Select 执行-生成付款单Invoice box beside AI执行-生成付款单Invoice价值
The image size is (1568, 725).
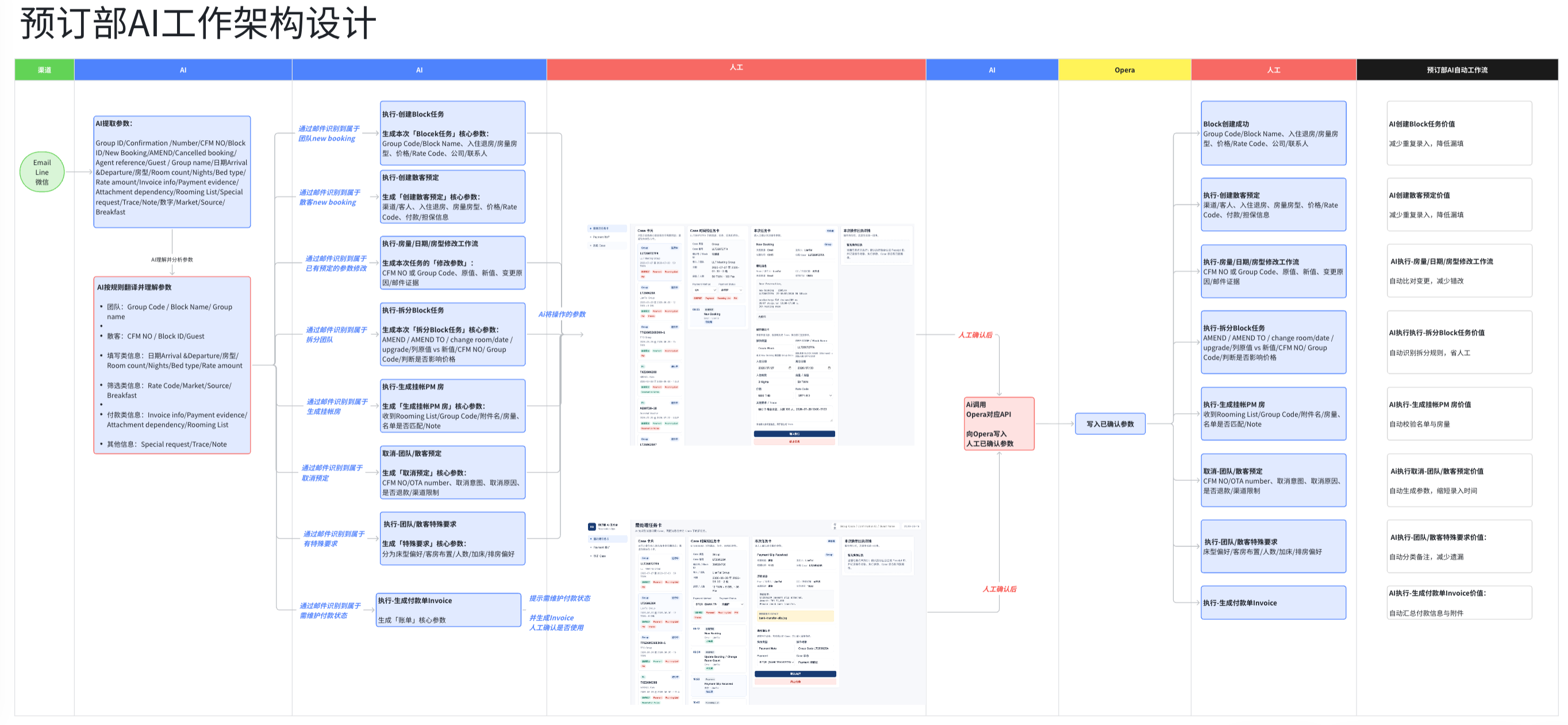(x=1273, y=603)
